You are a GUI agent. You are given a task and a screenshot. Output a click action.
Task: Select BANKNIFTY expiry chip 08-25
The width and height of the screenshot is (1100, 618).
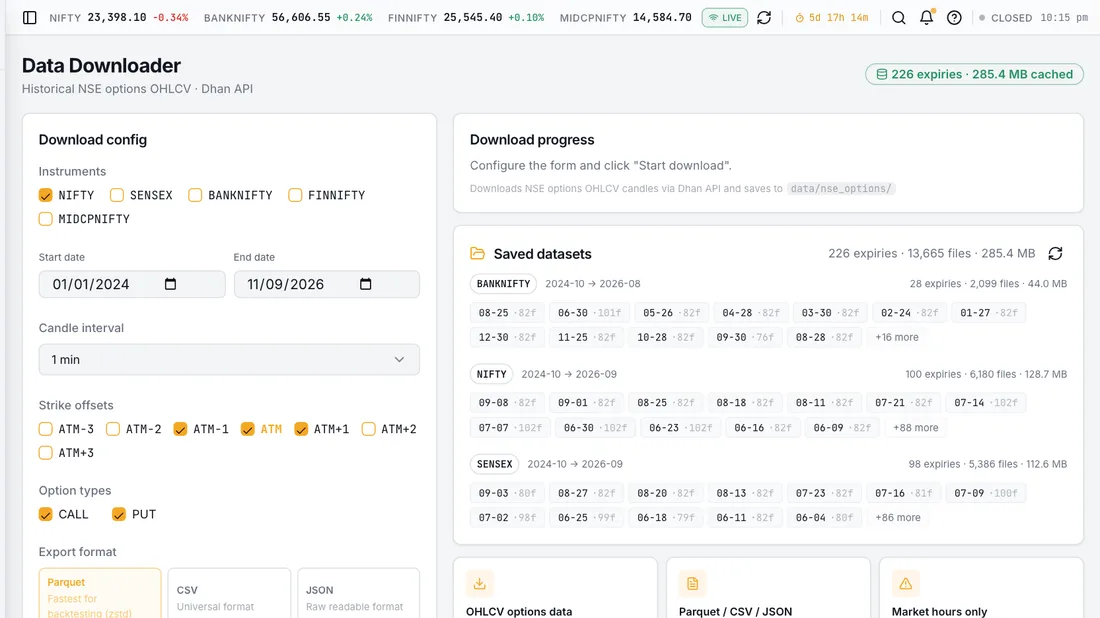[507, 313]
